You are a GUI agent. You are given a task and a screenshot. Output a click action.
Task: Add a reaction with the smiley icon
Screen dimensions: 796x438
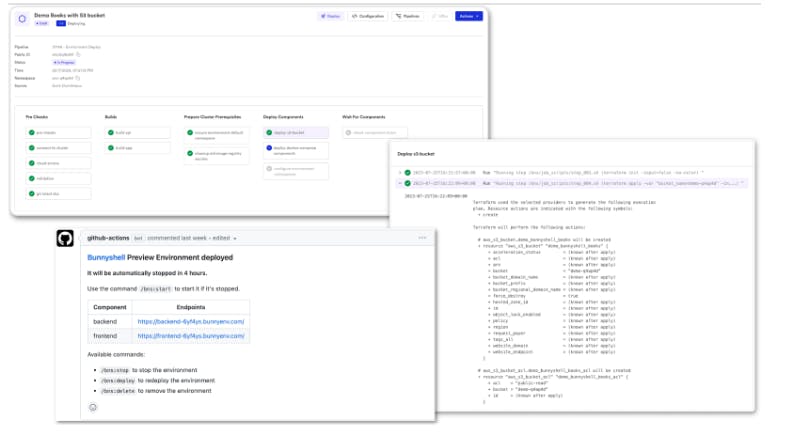tap(93, 407)
